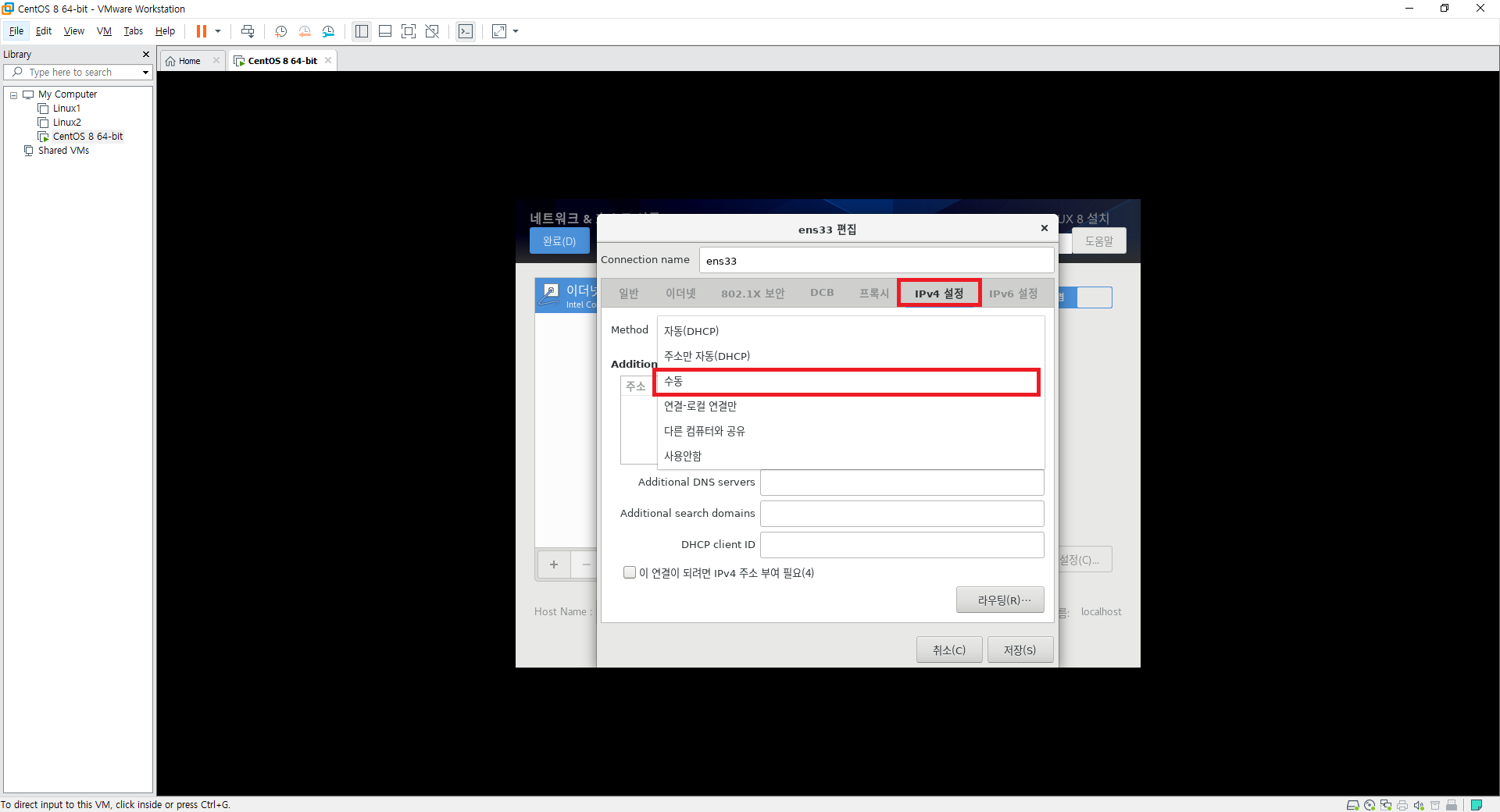Choose 자동(DHCP) method option
Screen dimensions: 1500x812
[x=851, y=331]
